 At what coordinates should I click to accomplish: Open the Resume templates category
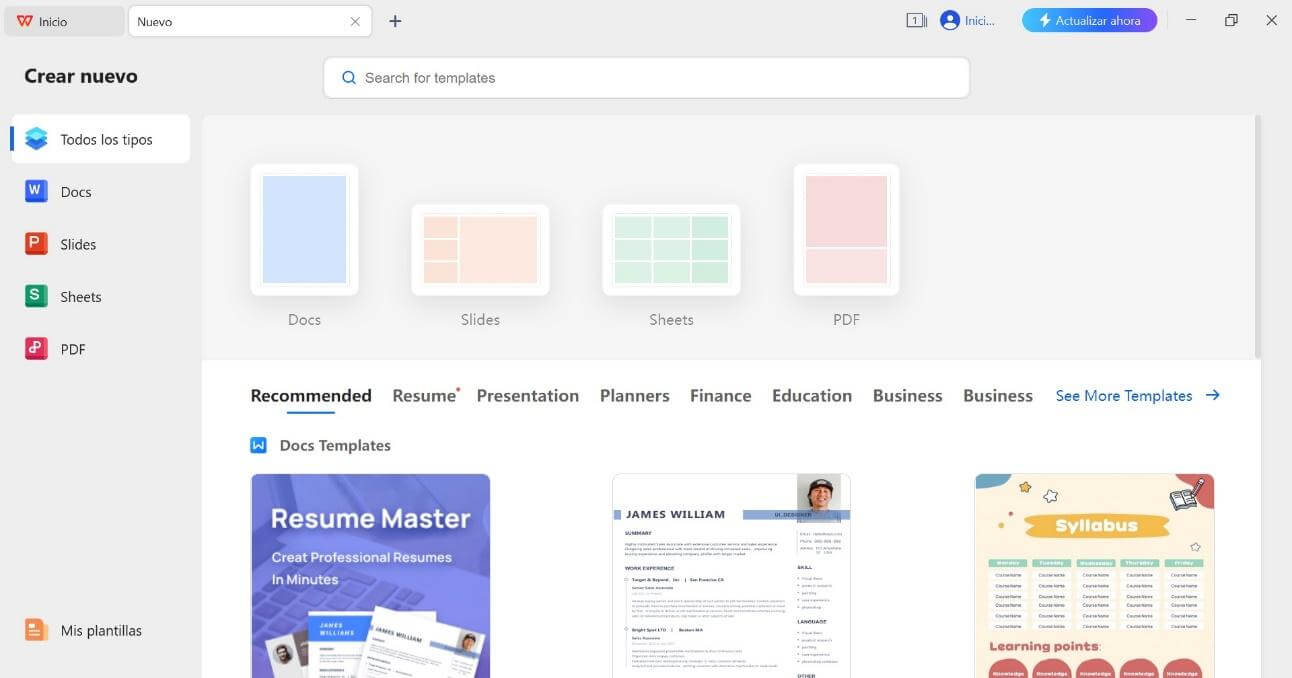423,395
